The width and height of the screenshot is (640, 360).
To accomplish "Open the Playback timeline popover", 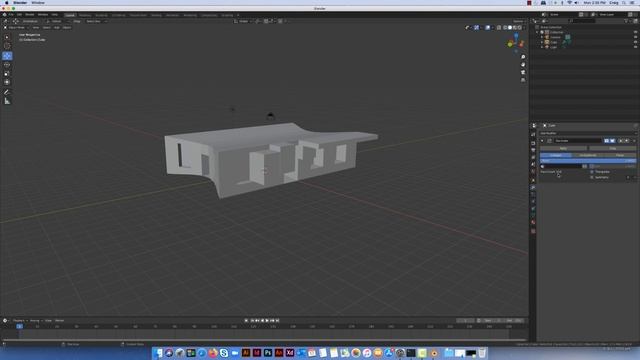I will click(x=19, y=320).
